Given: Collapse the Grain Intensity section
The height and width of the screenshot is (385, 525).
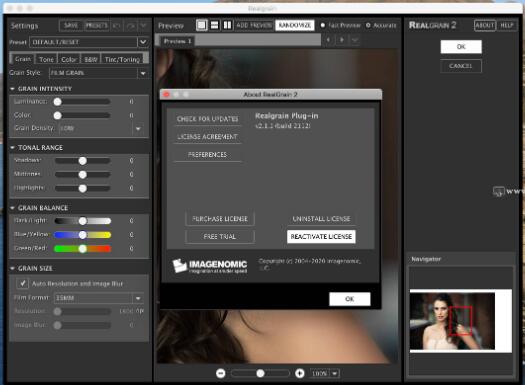Looking at the screenshot, I should pos(12,89).
